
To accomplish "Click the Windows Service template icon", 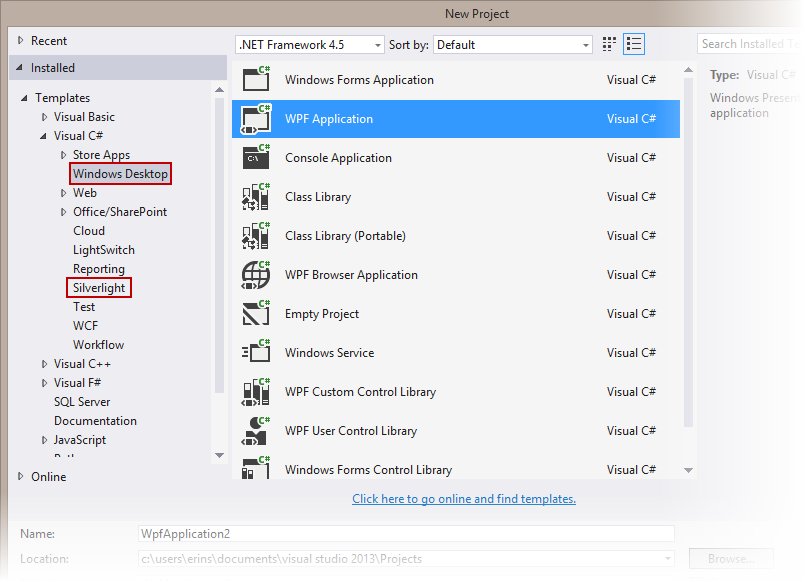I will pos(256,353).
